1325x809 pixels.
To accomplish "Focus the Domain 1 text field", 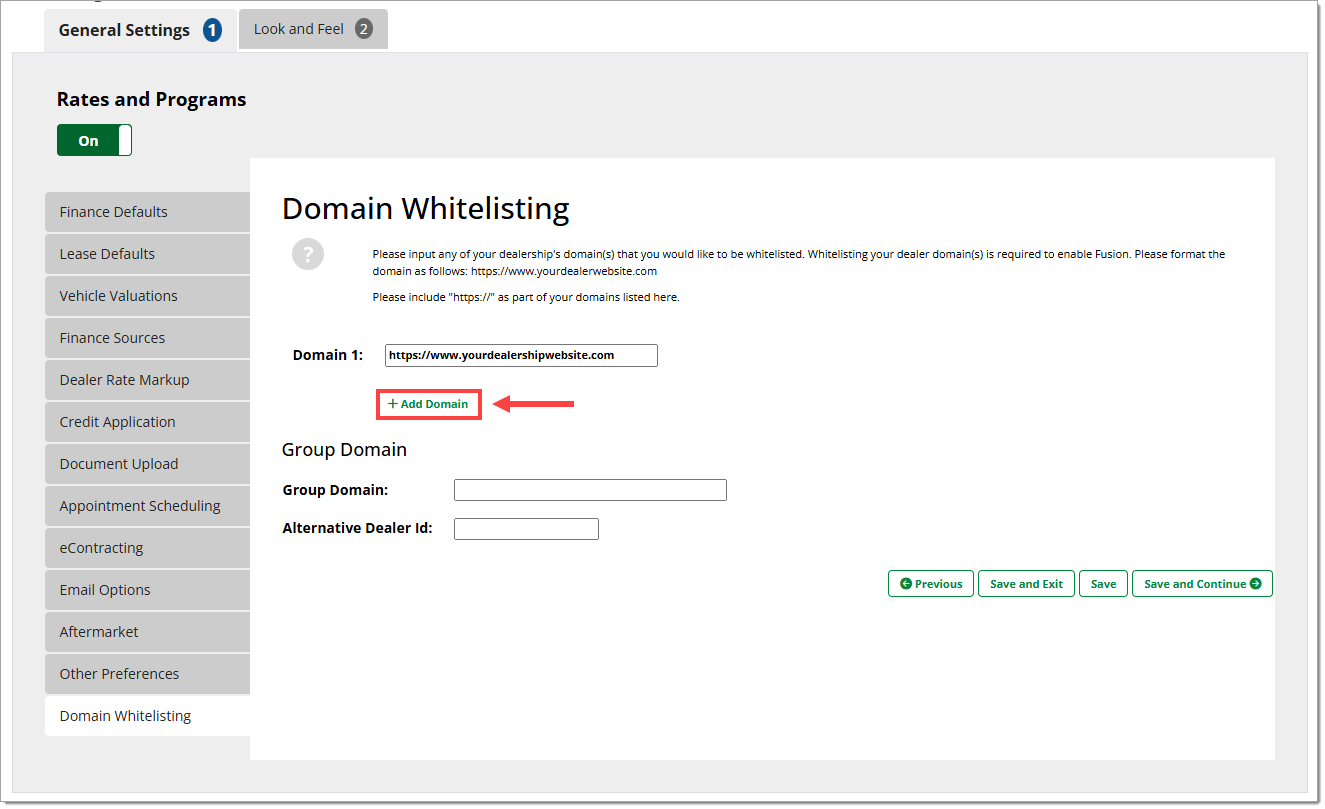I will pos(521,355).
